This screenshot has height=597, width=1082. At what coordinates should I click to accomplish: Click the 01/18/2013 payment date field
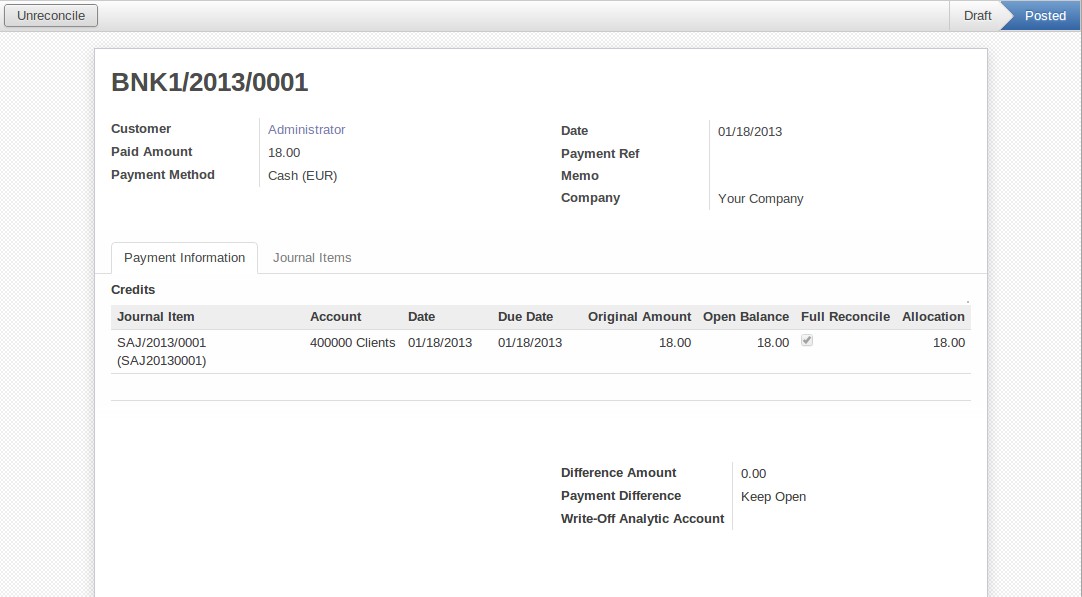coord(750,132)
